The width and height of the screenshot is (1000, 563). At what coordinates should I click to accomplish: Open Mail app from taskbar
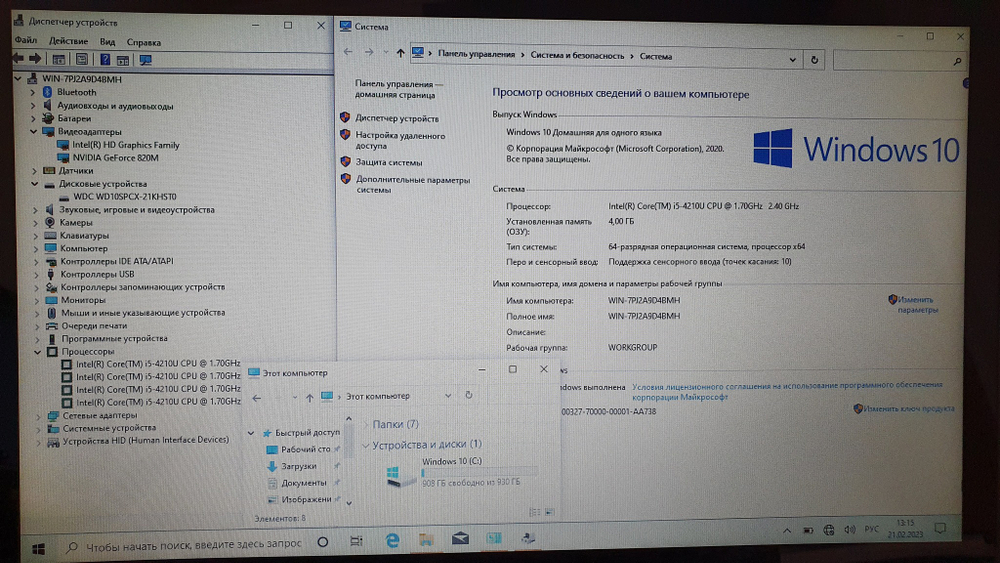point(460,539)
